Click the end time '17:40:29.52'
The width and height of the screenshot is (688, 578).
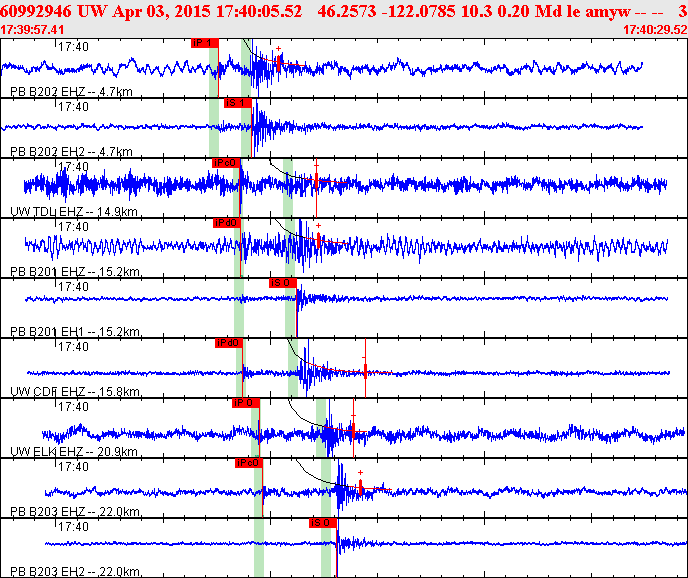click(x=655, y=30)
